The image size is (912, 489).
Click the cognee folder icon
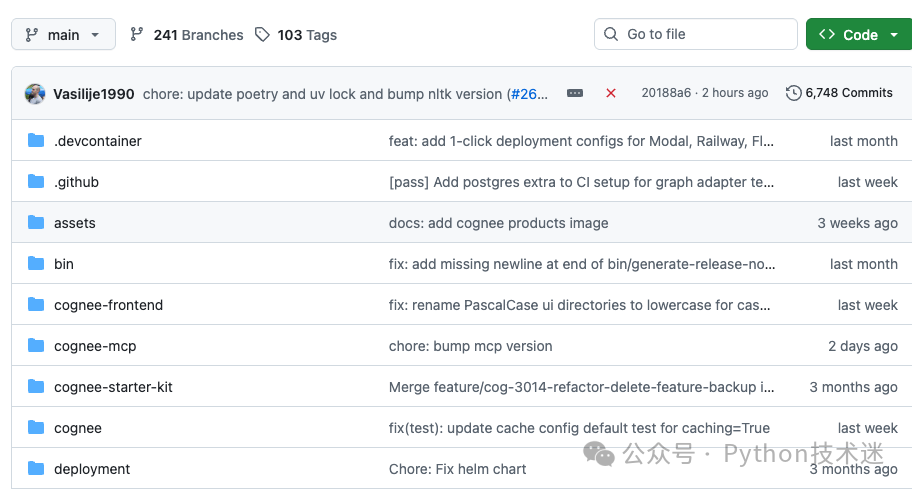pos(36,427)
